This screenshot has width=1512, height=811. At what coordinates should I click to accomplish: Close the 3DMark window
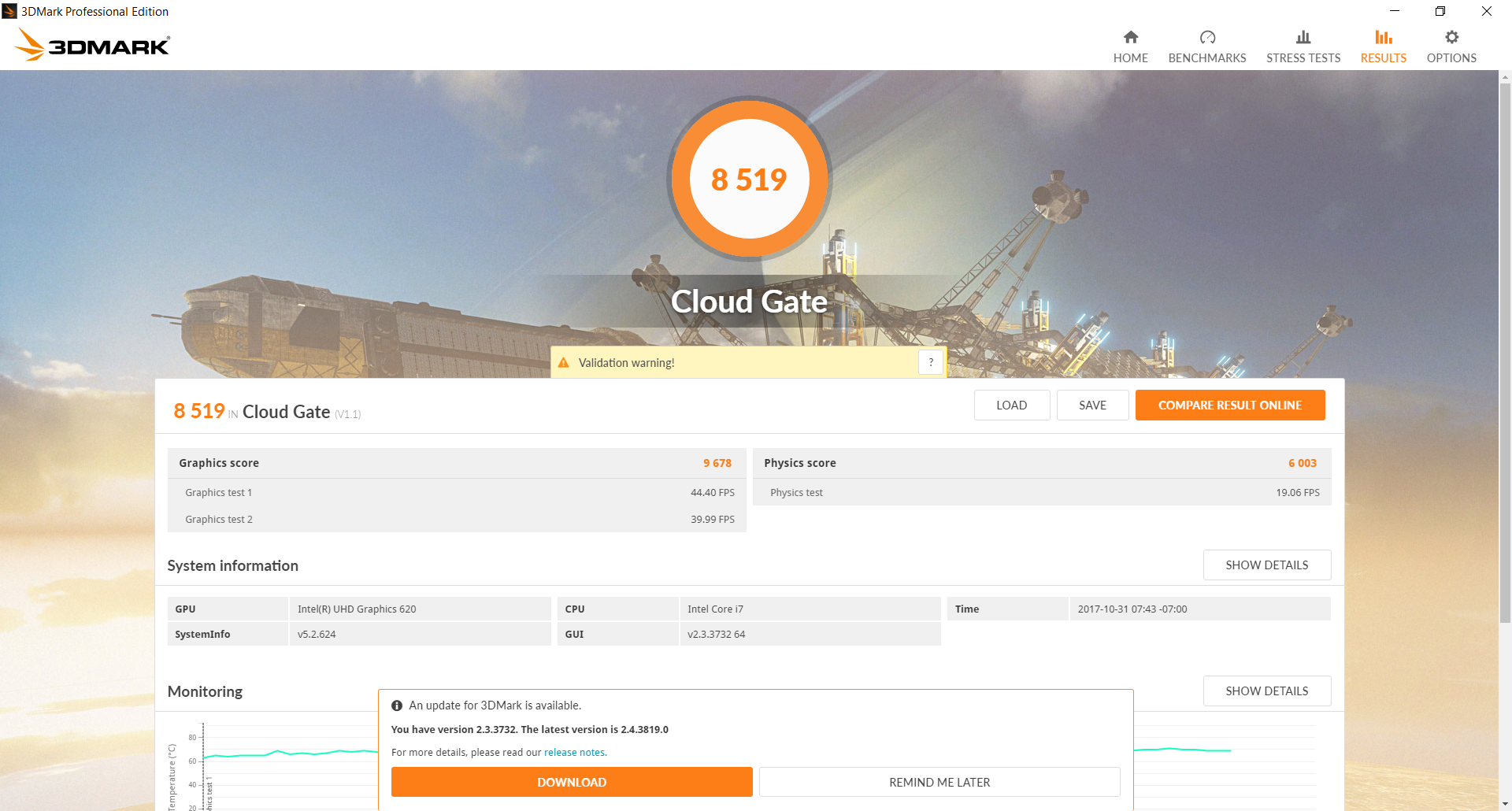click(1487, 11)
